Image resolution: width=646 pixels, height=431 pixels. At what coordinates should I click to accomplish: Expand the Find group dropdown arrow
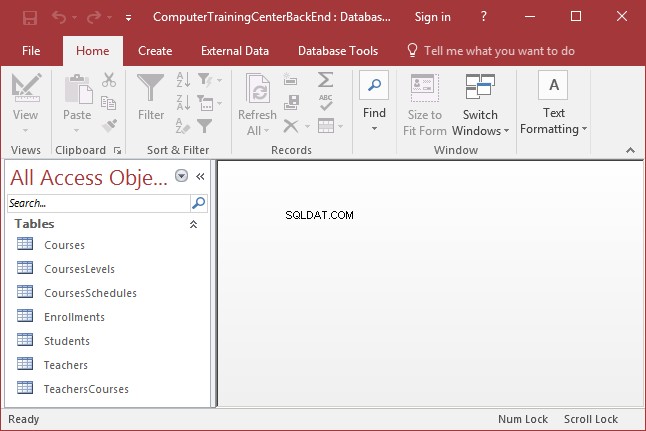(x=374, y=129)
